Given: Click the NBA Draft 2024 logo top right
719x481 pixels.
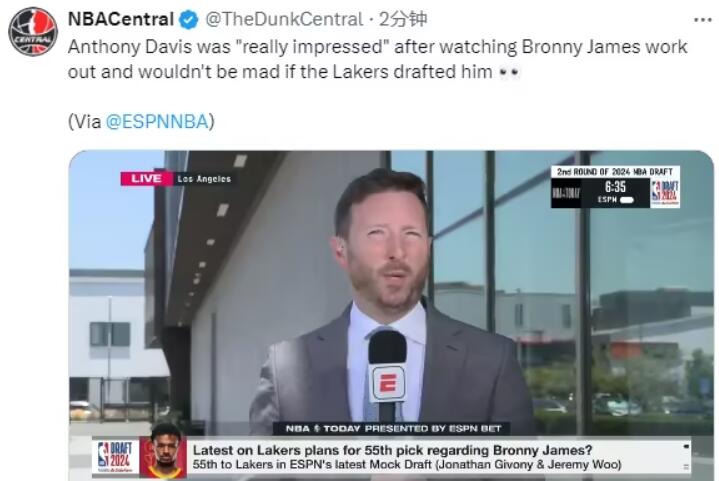Looking at the screenshot, I should click(x=665, y=193).
